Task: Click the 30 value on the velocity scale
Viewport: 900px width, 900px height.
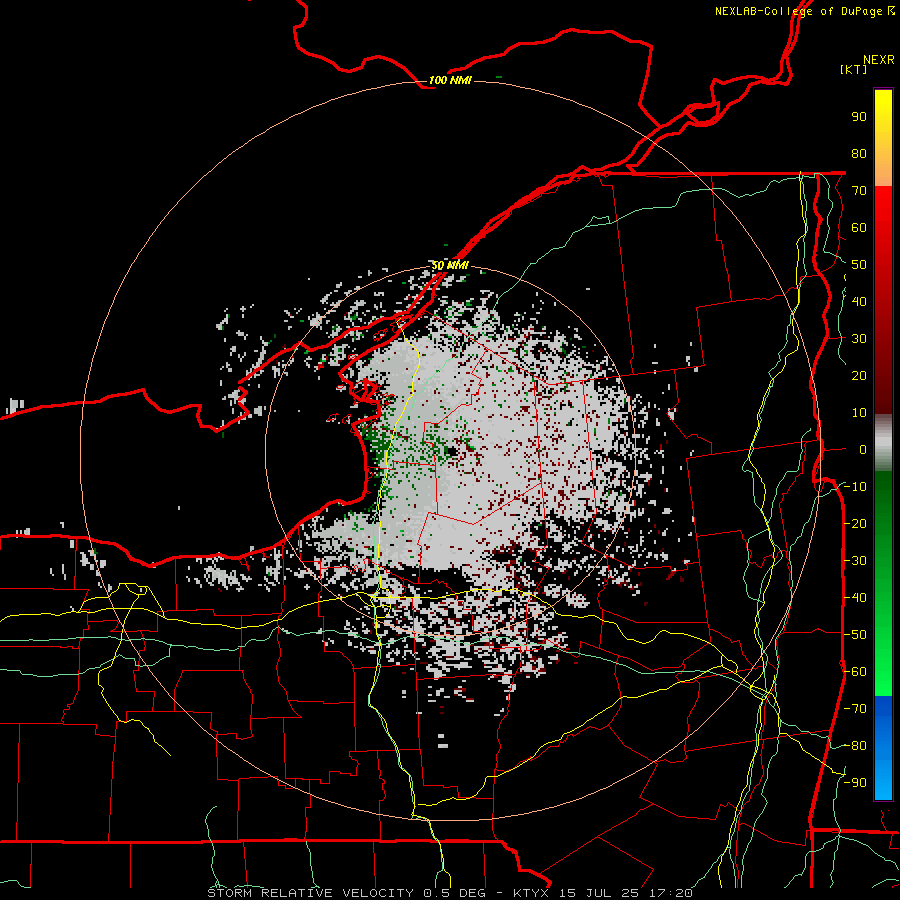Action: tap(859, 339)
